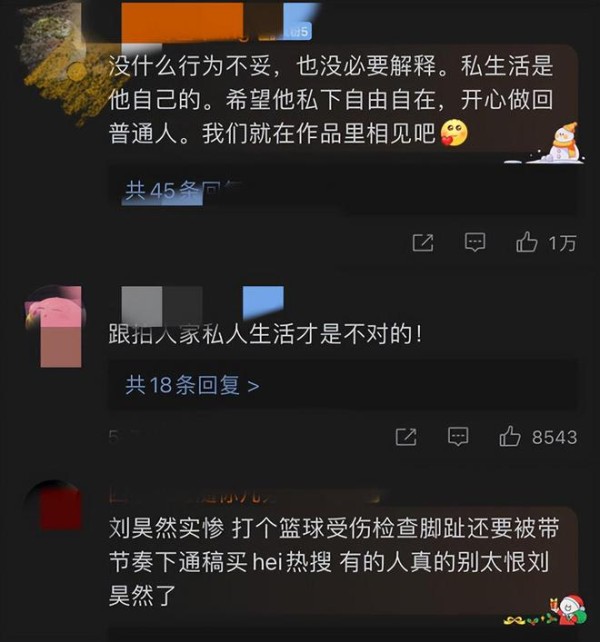The image size is (600, 642).
Task: Tap the comment text 跟拍人家私人生活才是不对的
Action: click(x=265, y=334)
